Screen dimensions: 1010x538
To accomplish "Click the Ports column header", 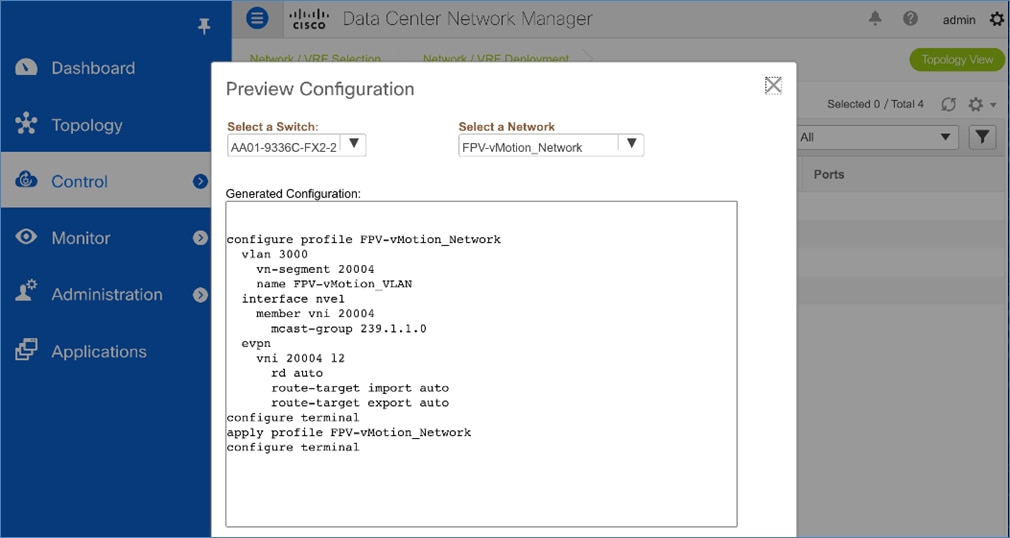I will click(x=828, y=175).
